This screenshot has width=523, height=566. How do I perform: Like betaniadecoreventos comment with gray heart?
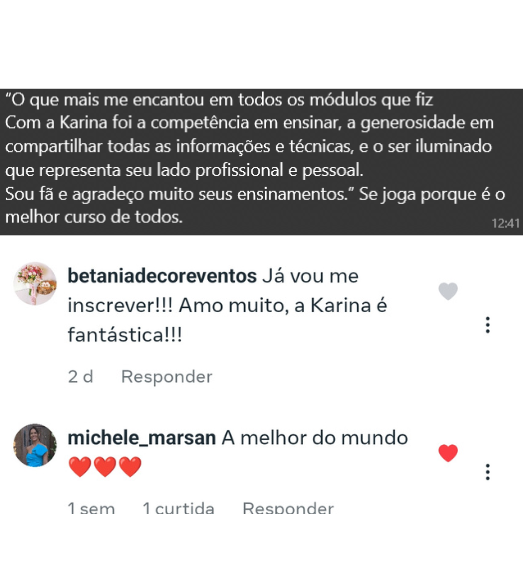point(448,291)
